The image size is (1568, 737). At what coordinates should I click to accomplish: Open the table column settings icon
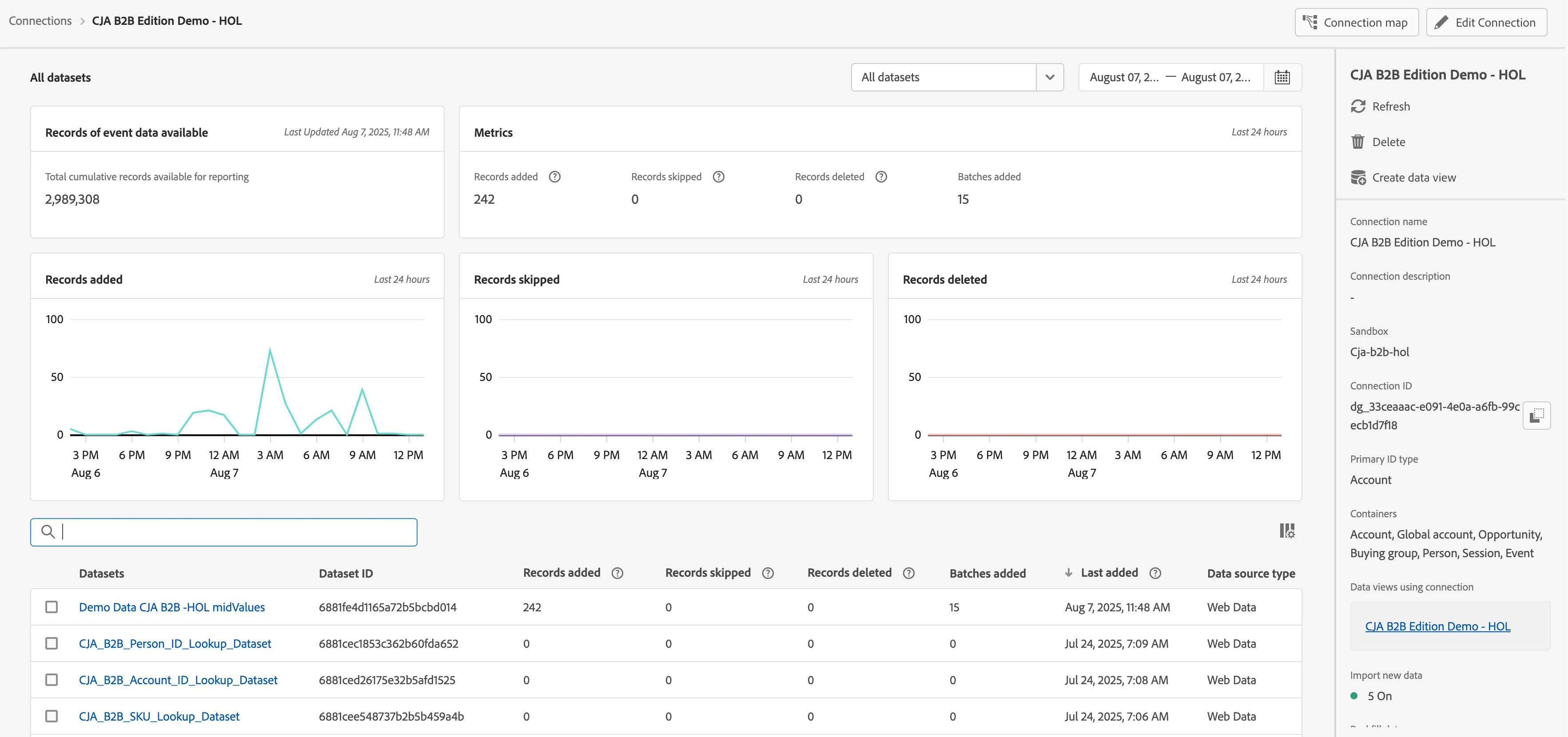click(x=1287, y=531)
